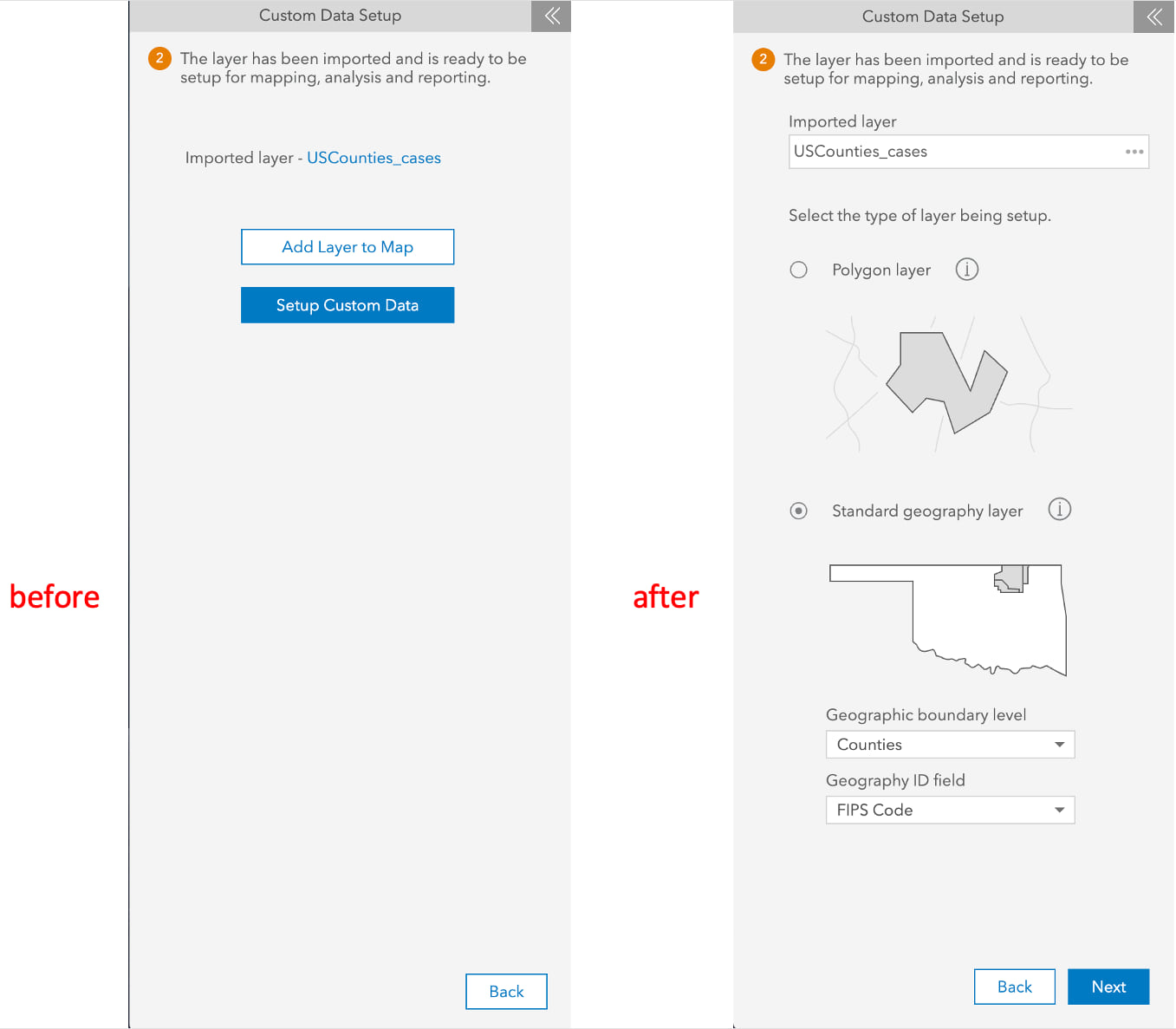Go Back from the before panel
This screenshot has height=1029, width=1176.
click(x=506, y=991)
